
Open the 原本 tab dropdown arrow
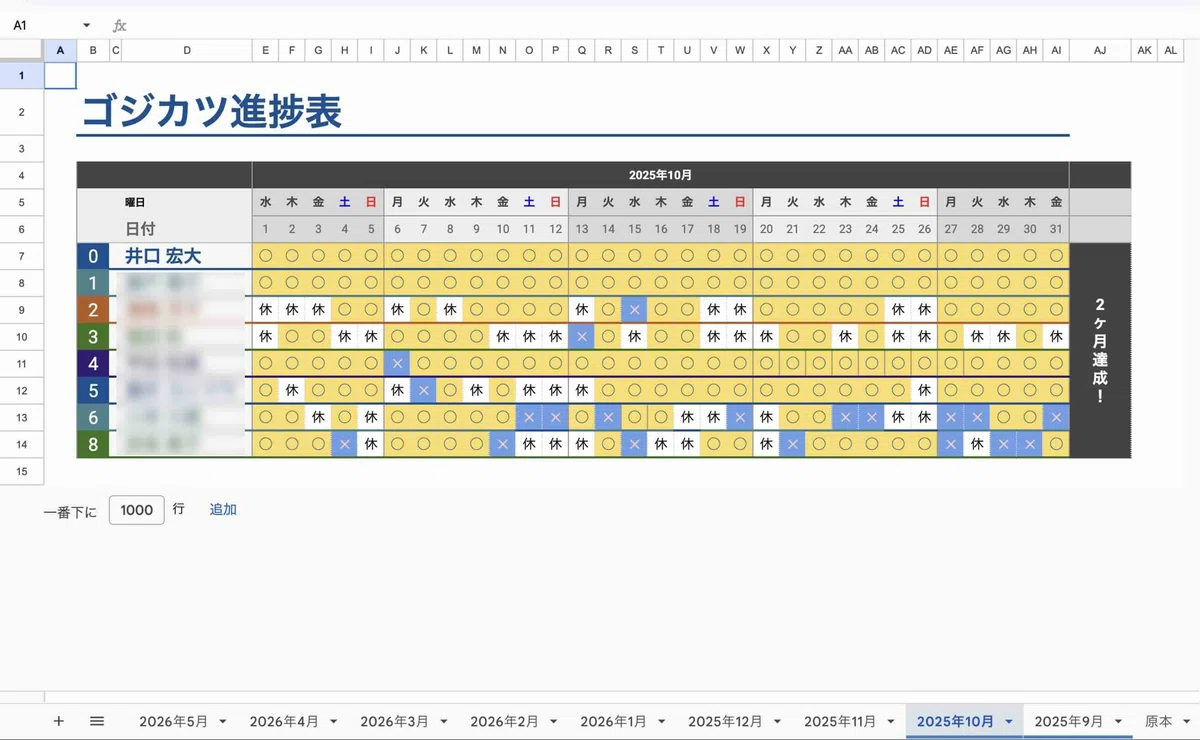pos(1186,722)
